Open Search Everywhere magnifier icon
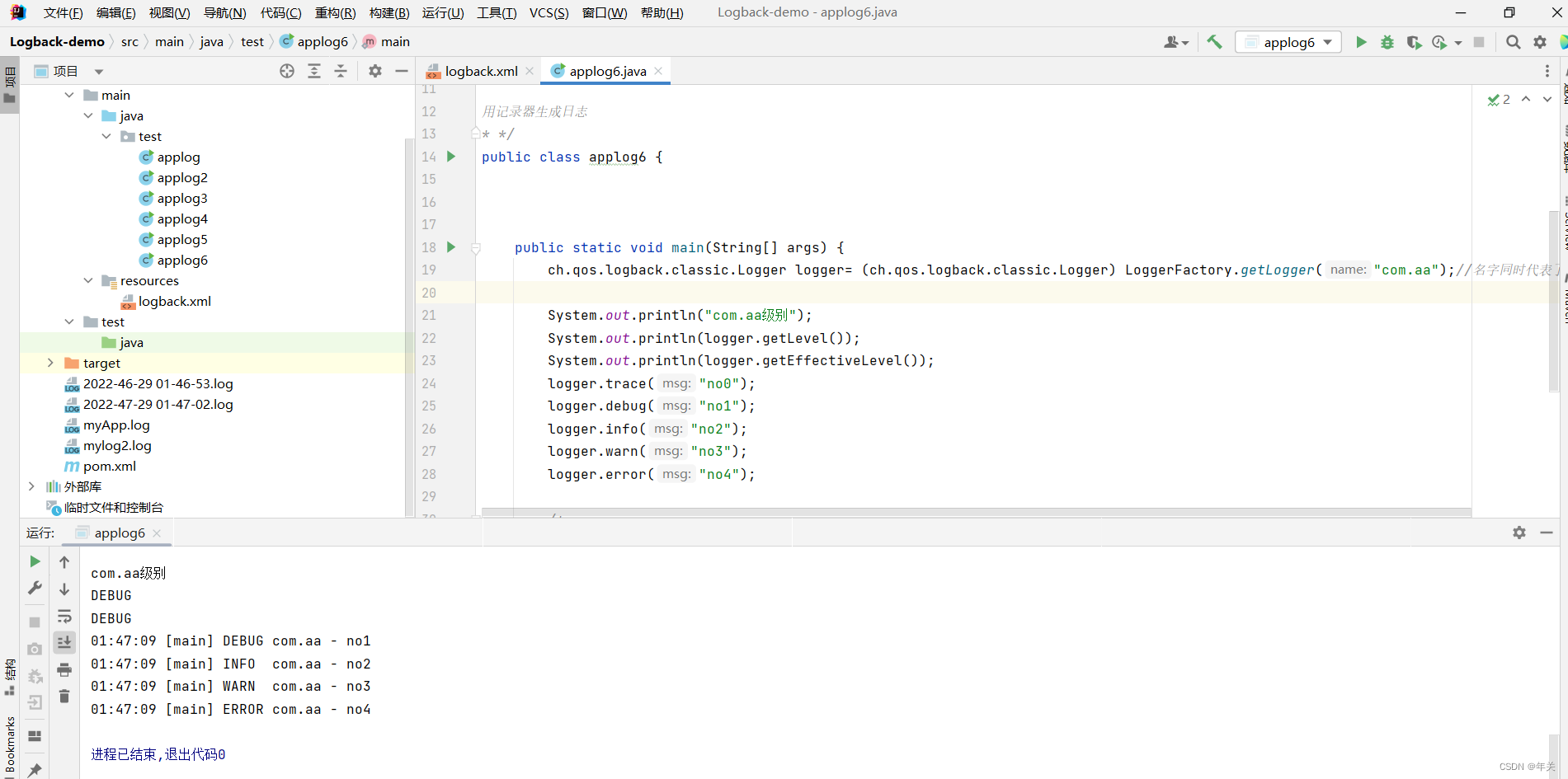 click(1513, 42)
